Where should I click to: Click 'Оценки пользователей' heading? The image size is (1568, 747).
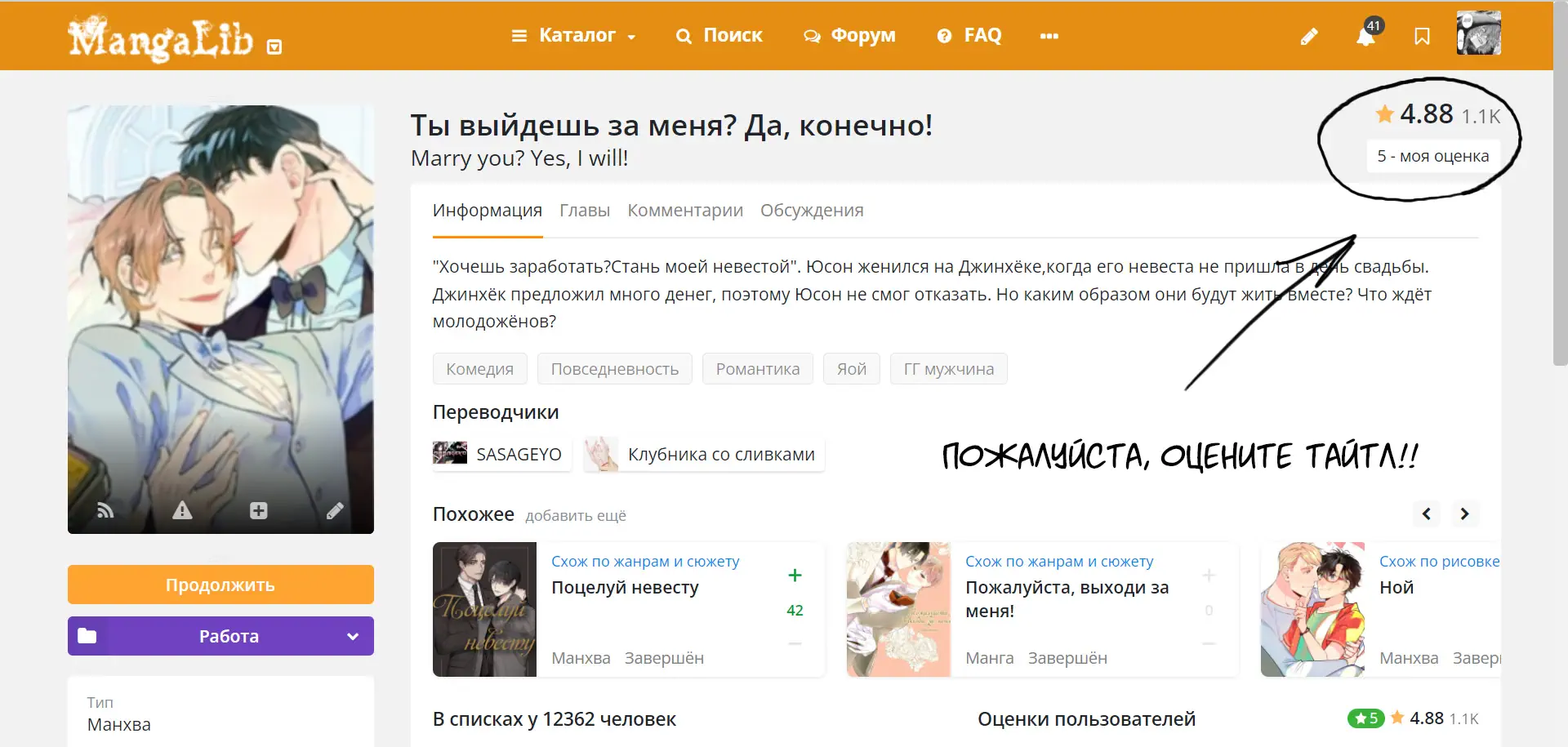click(x=1086, y=719)
